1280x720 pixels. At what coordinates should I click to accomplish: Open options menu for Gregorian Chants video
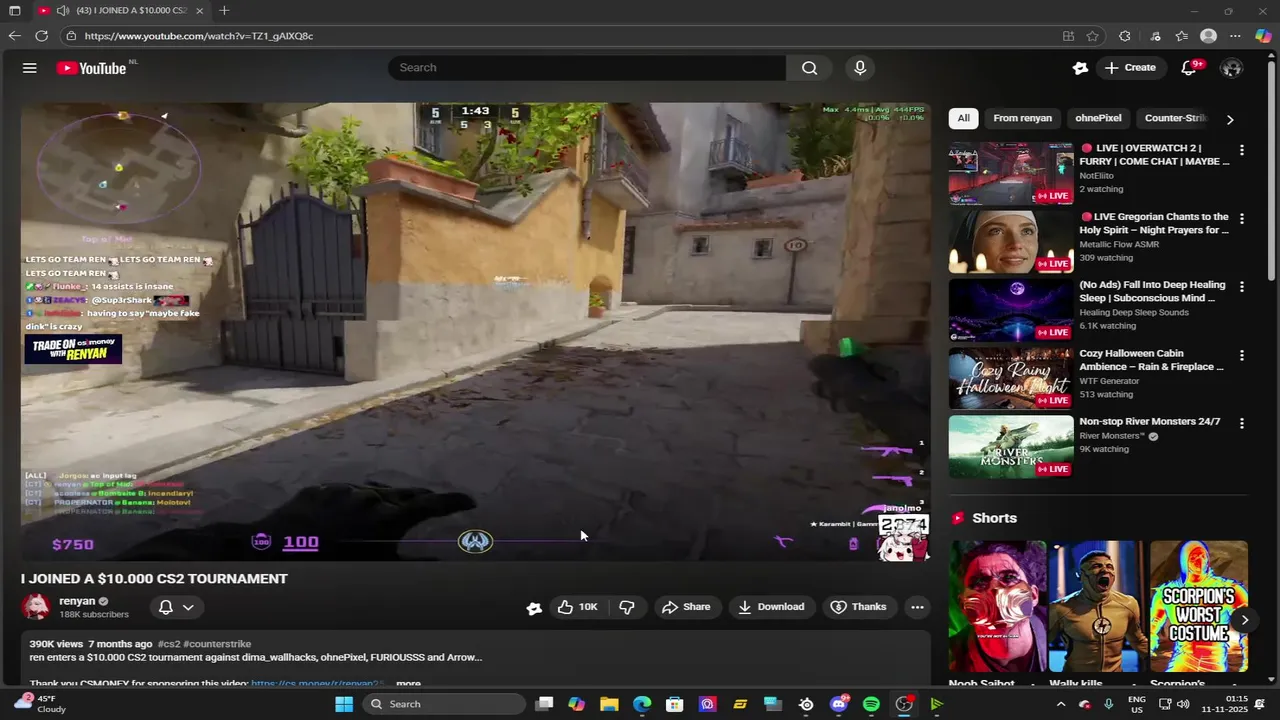click(1242, 218)
